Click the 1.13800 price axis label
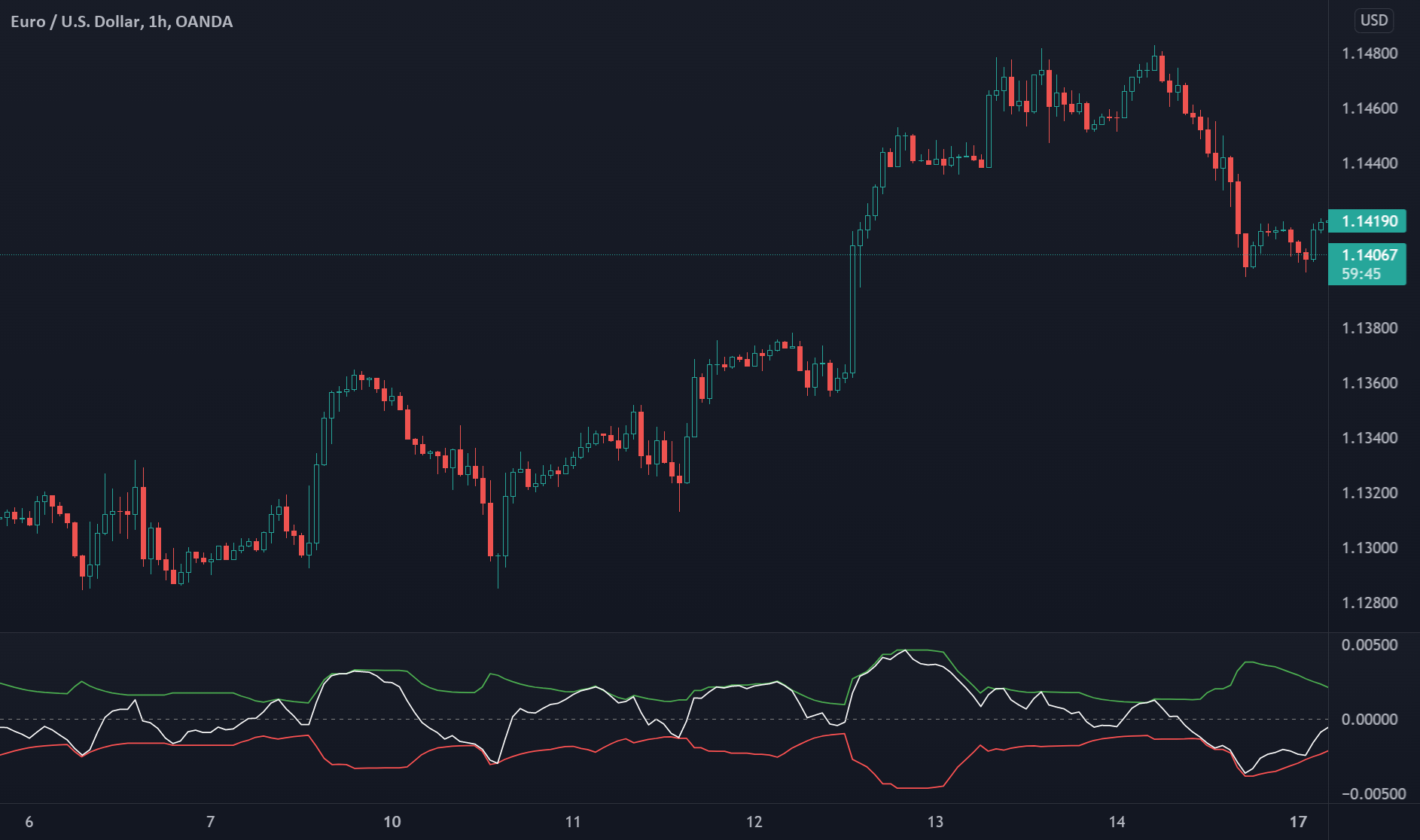Image resolution: width=1420 pixels, height=840 pixels. [x=1370, y=328]
